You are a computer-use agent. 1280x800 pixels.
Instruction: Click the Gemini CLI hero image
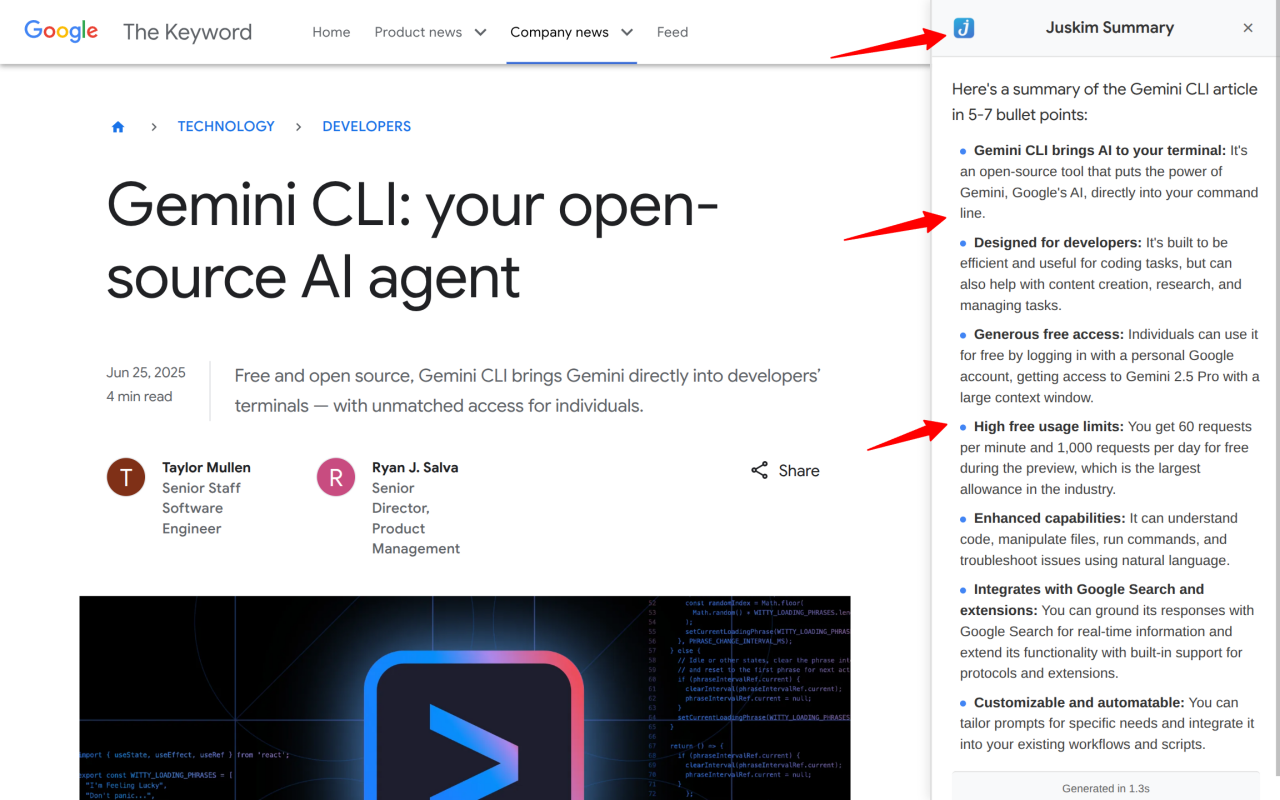click(465, 698)
